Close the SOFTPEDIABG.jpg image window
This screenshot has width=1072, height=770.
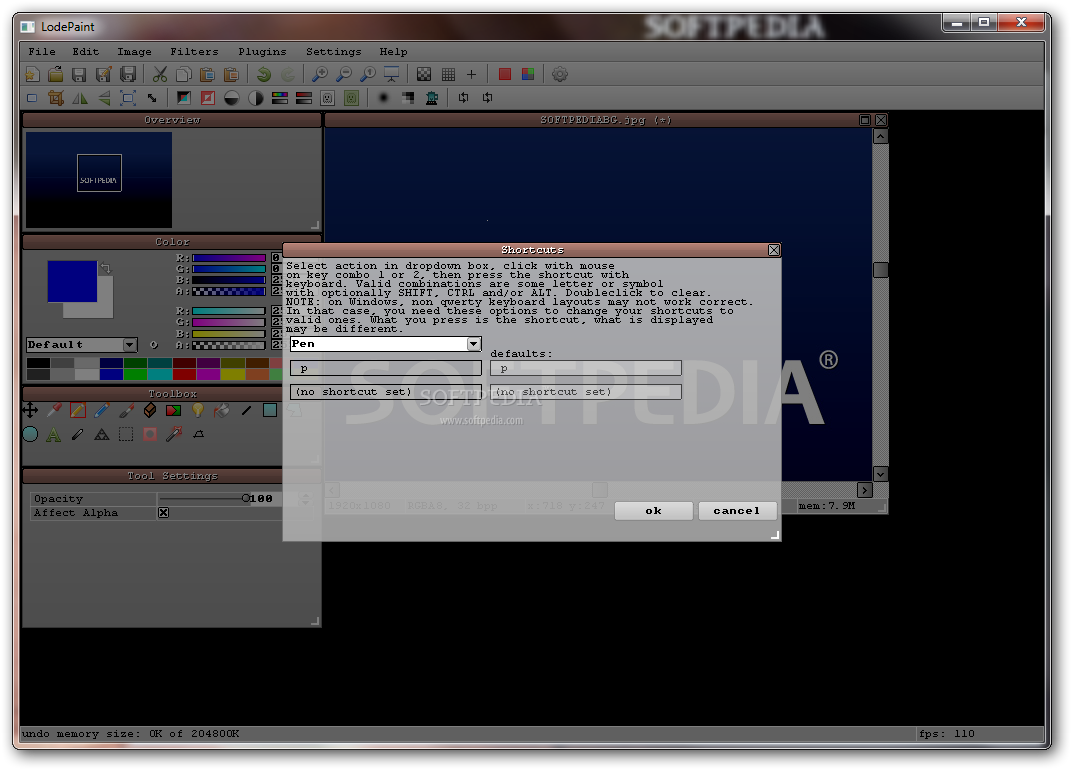click(881, 120)
